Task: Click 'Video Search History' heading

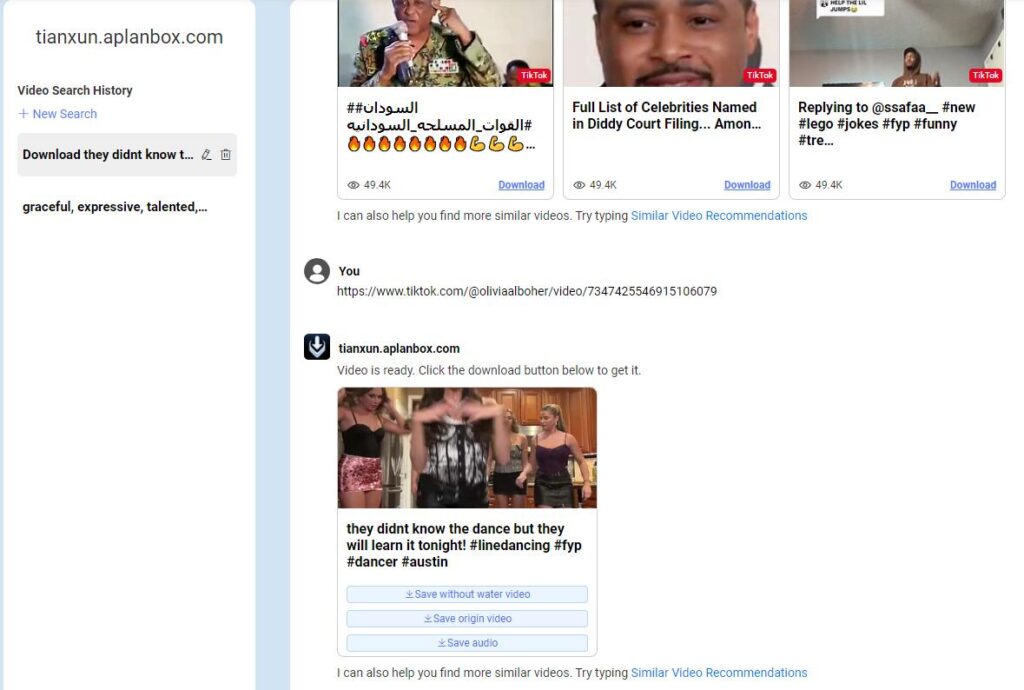Action: click(75, 90)
